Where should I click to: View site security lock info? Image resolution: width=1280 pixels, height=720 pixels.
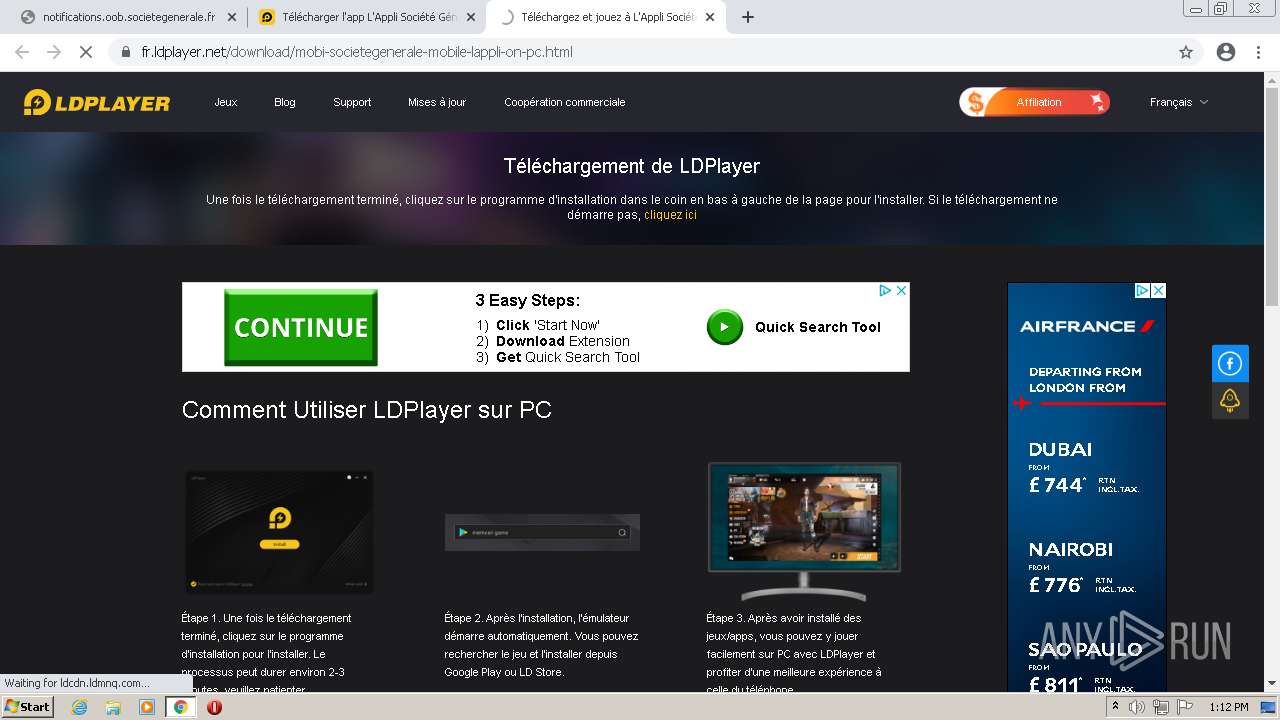[126, 52]
